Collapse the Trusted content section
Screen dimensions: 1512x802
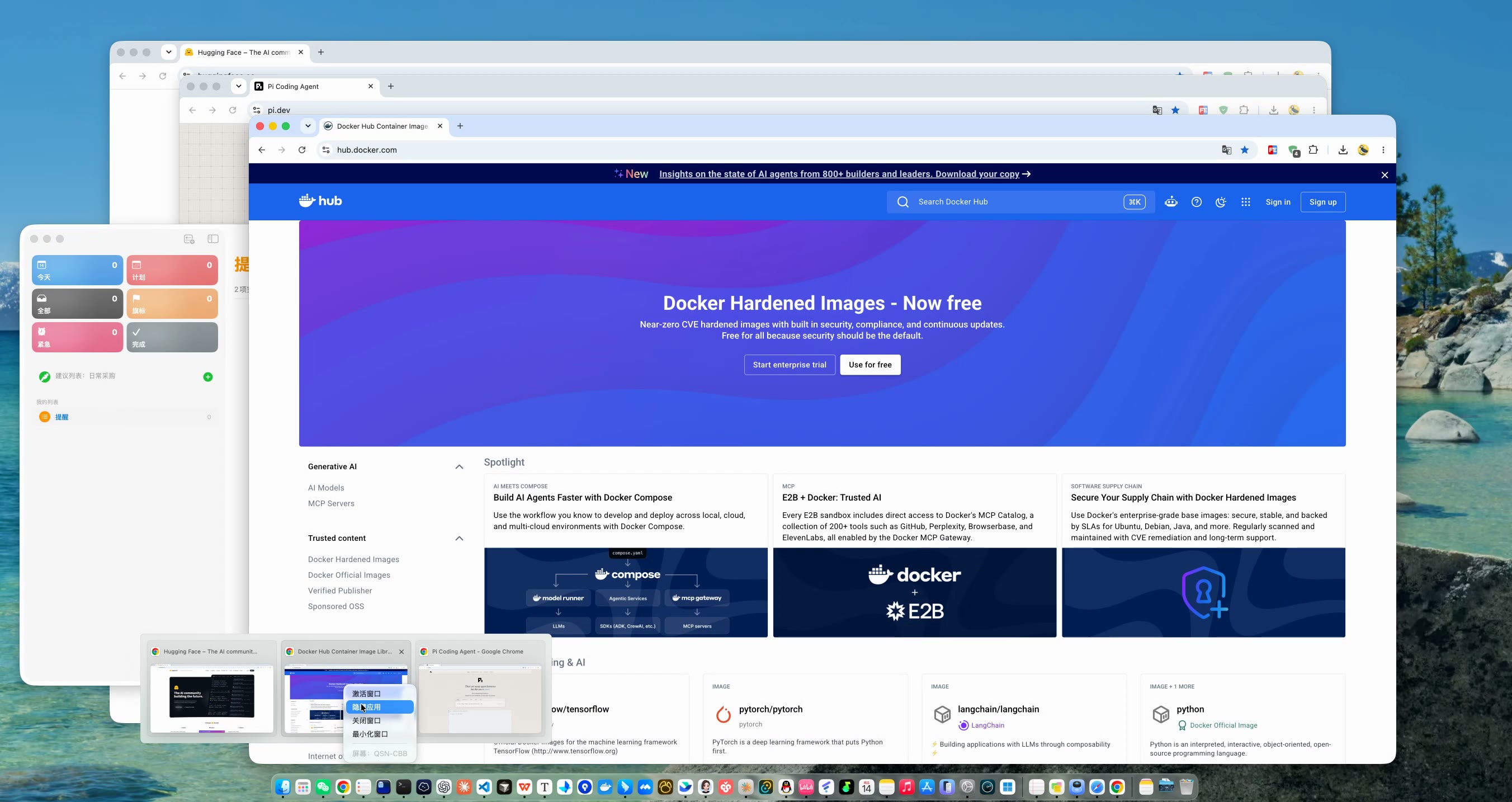pos(459,539)
